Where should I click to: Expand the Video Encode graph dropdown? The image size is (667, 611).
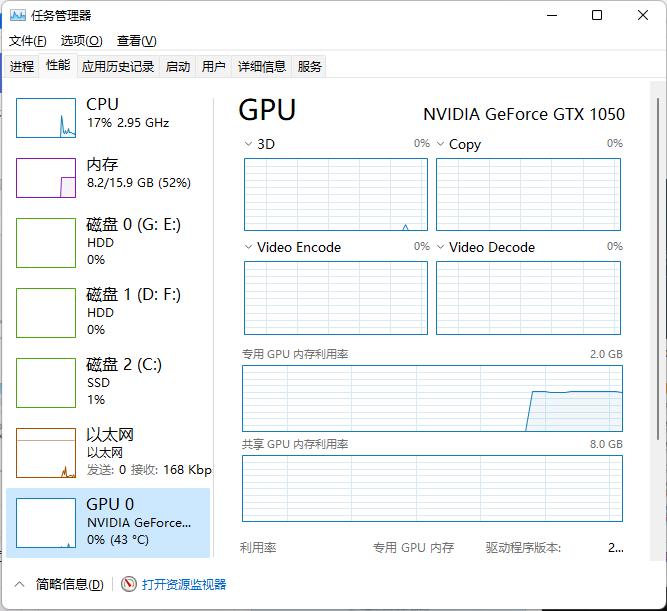pos(249,247)
